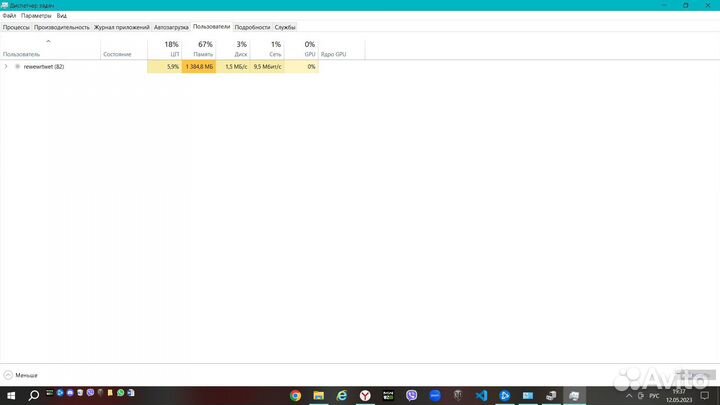The width and height of the screenshot is (720, 405).
Task: Expand the rewewrtwet user row
Action: tap(6, 66)
